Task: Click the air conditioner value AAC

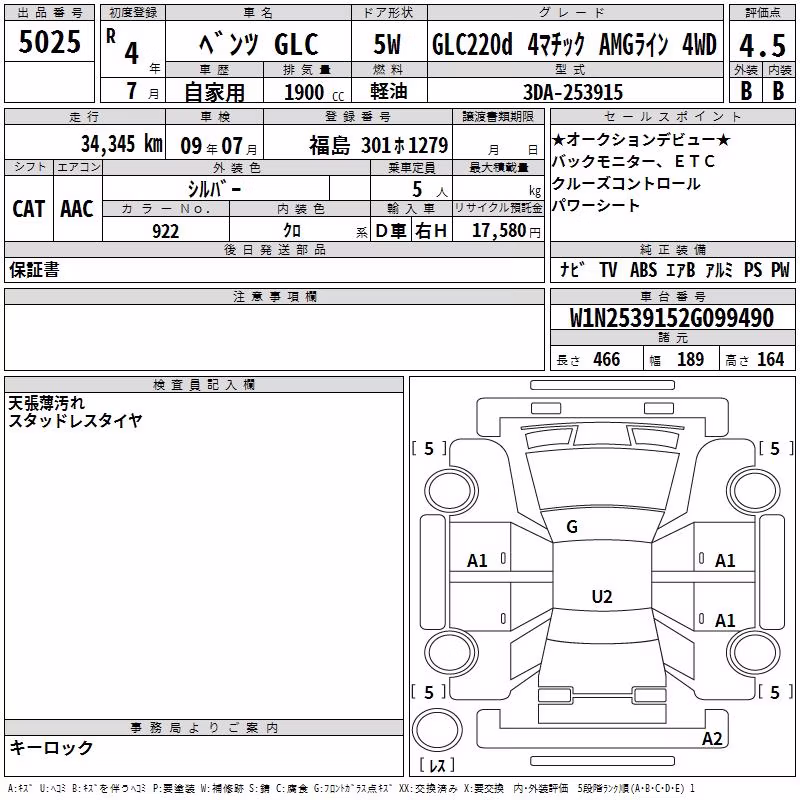Action: point(77,209)
